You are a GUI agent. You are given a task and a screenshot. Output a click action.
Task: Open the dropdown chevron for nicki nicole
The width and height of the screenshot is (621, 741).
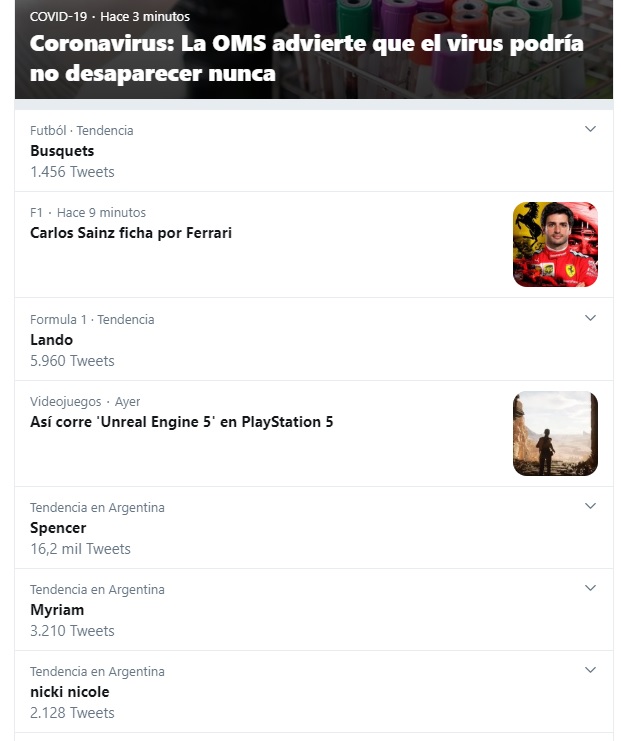[590, 670]
